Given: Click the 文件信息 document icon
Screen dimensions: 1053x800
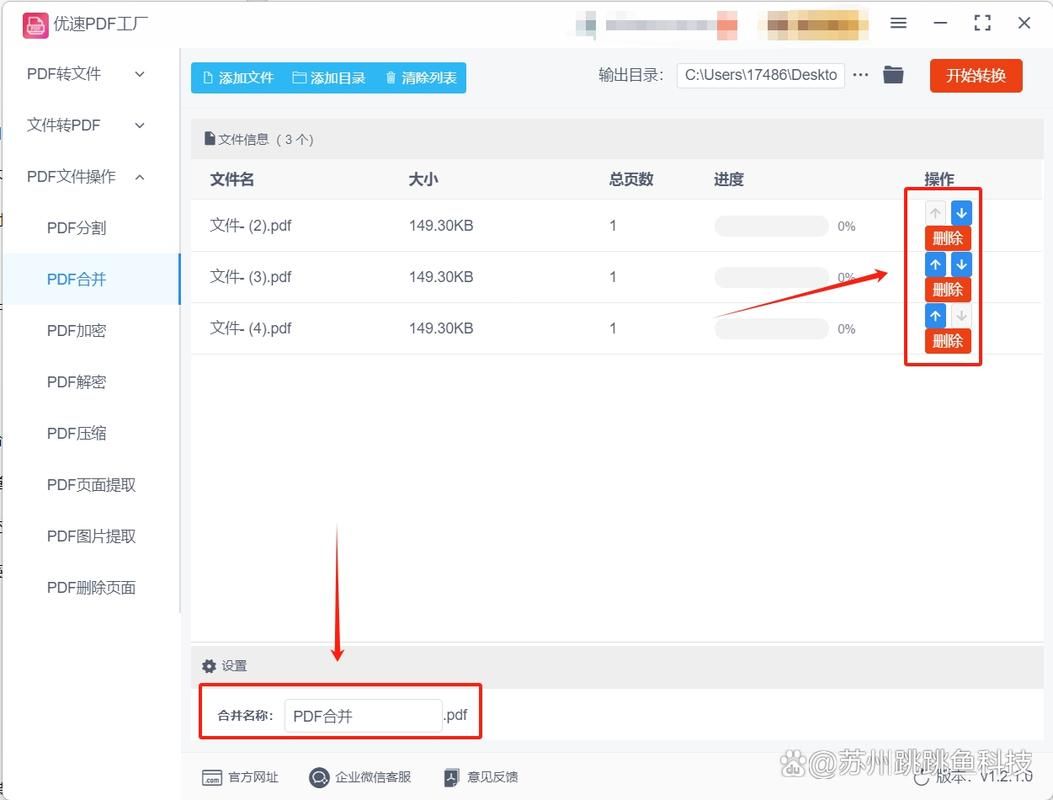Looking at the screenshot, I should coord(210,138).
